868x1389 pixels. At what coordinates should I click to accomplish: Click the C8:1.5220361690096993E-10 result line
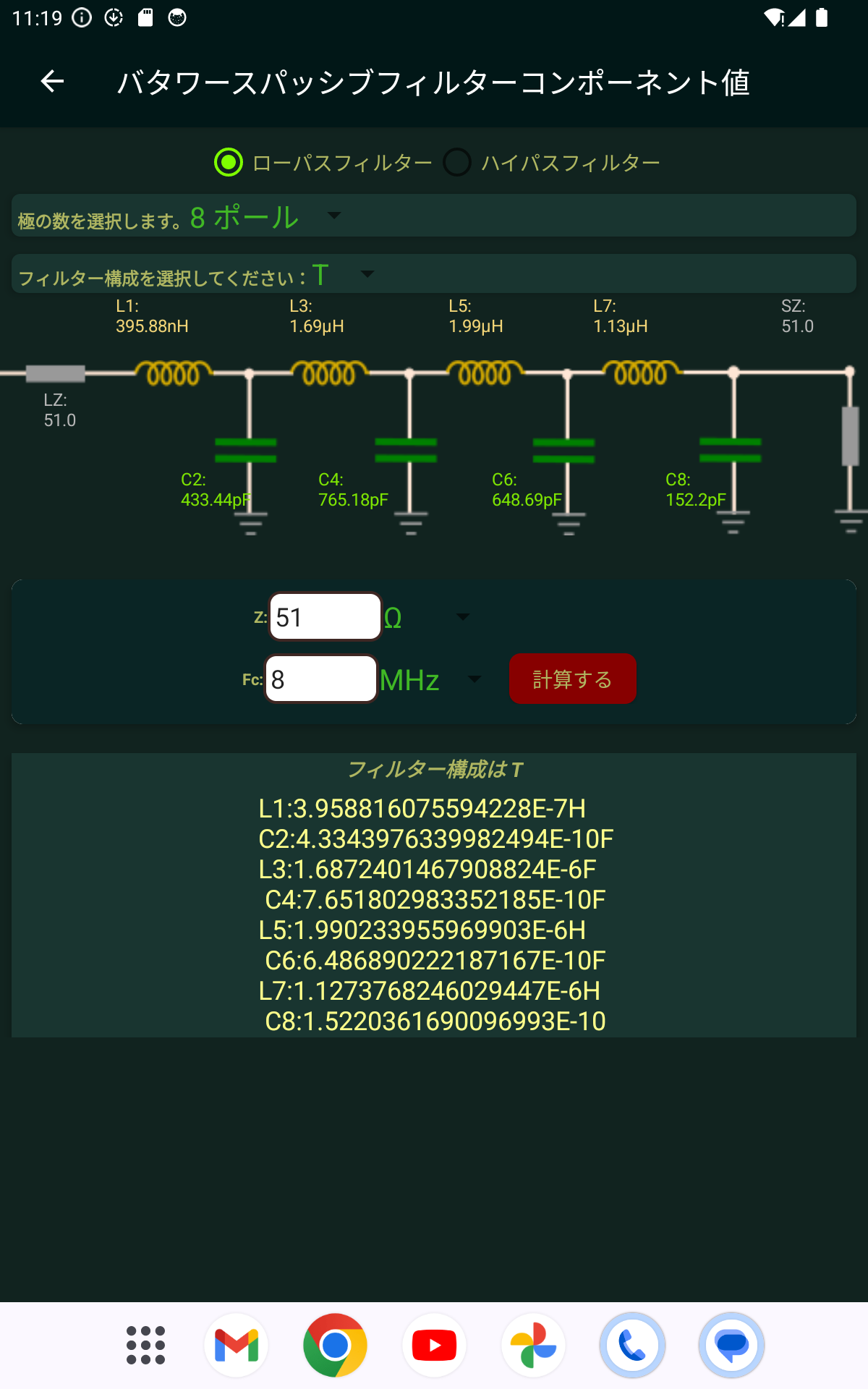click(x=435, y=1021)
